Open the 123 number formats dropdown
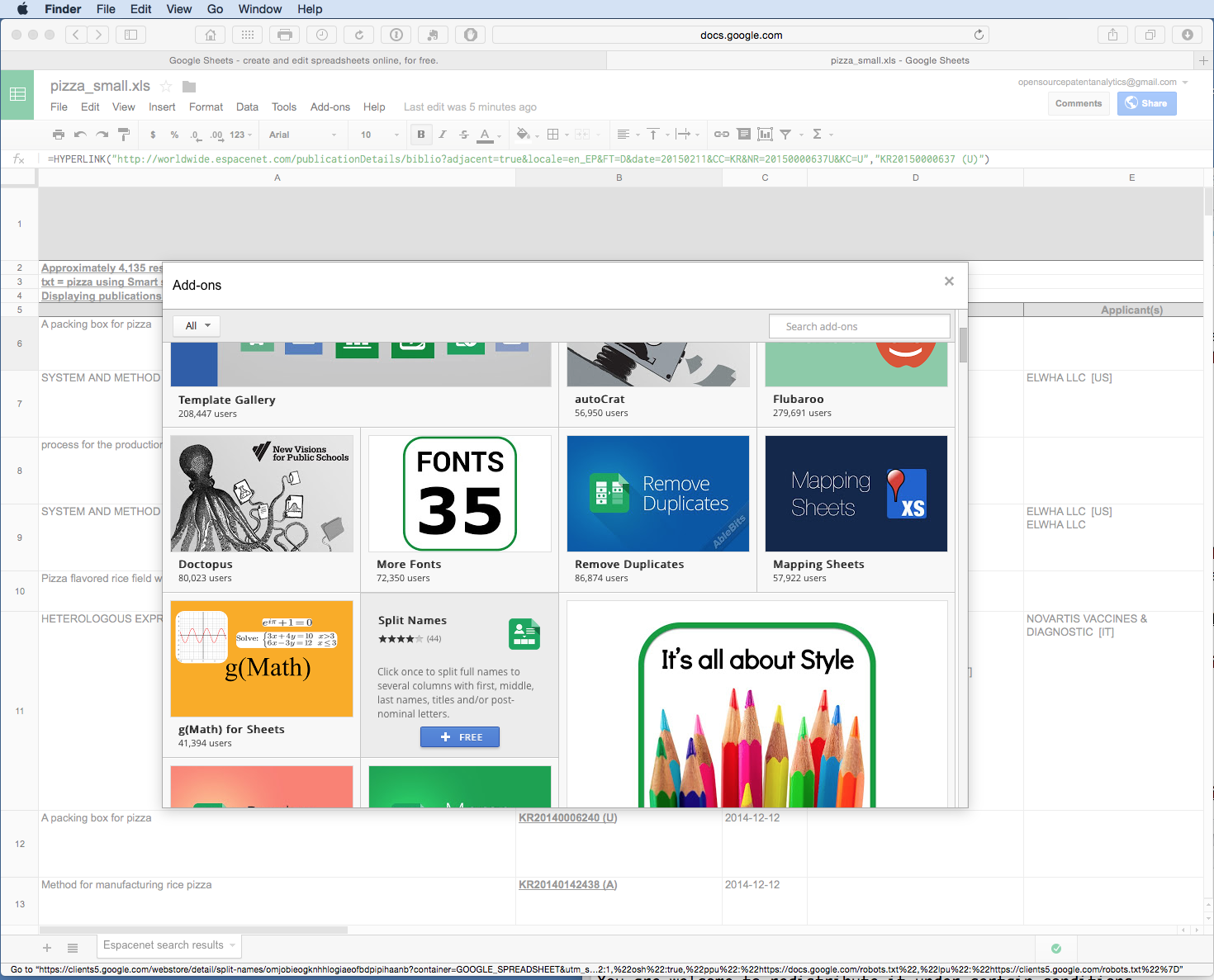 tap(240, 135)
